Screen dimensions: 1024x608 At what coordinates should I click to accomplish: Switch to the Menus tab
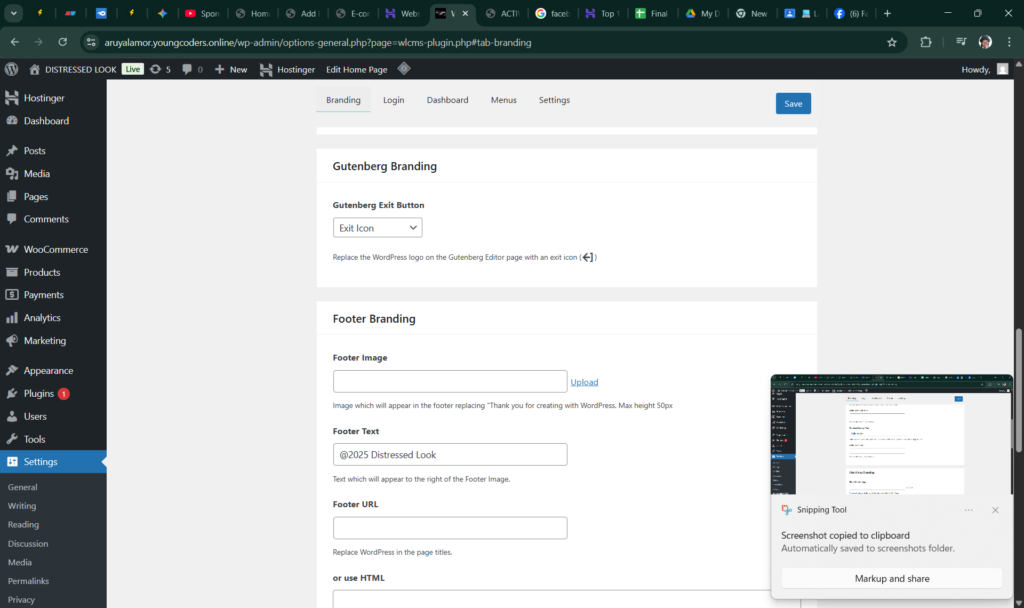pos(503,100)
